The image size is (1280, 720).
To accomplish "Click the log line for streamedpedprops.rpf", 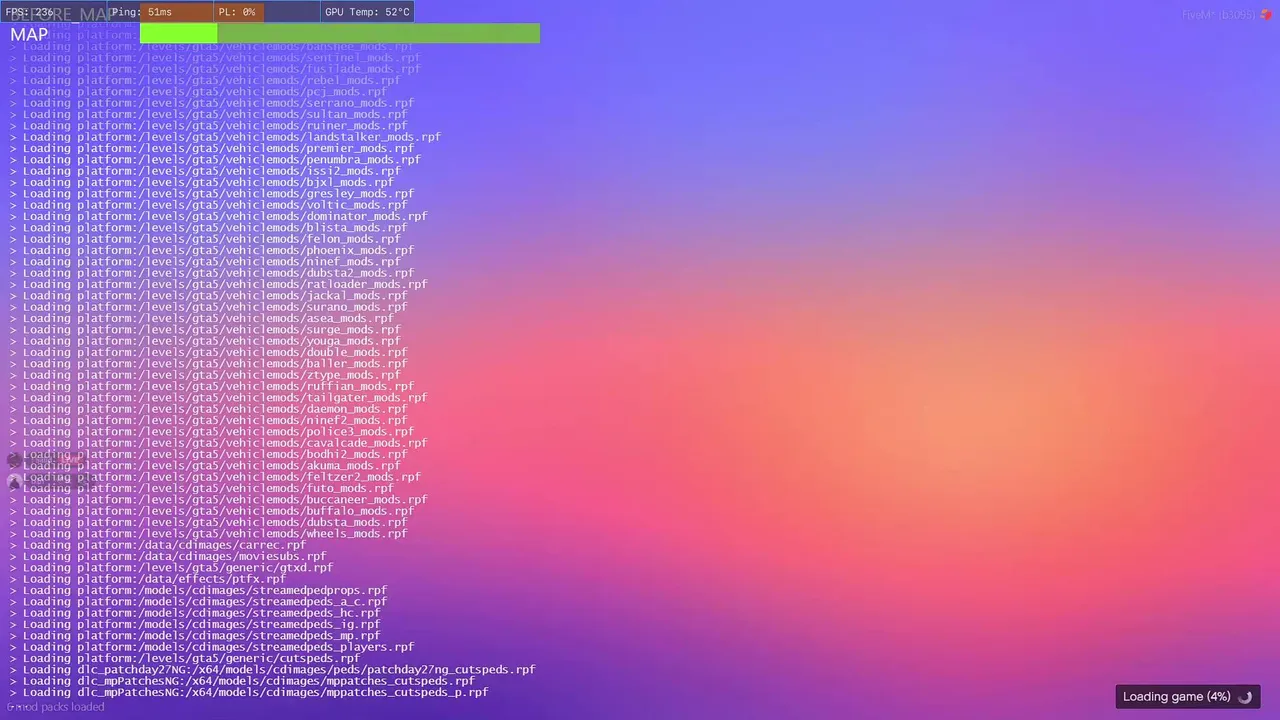I will [x=198, y=590].
